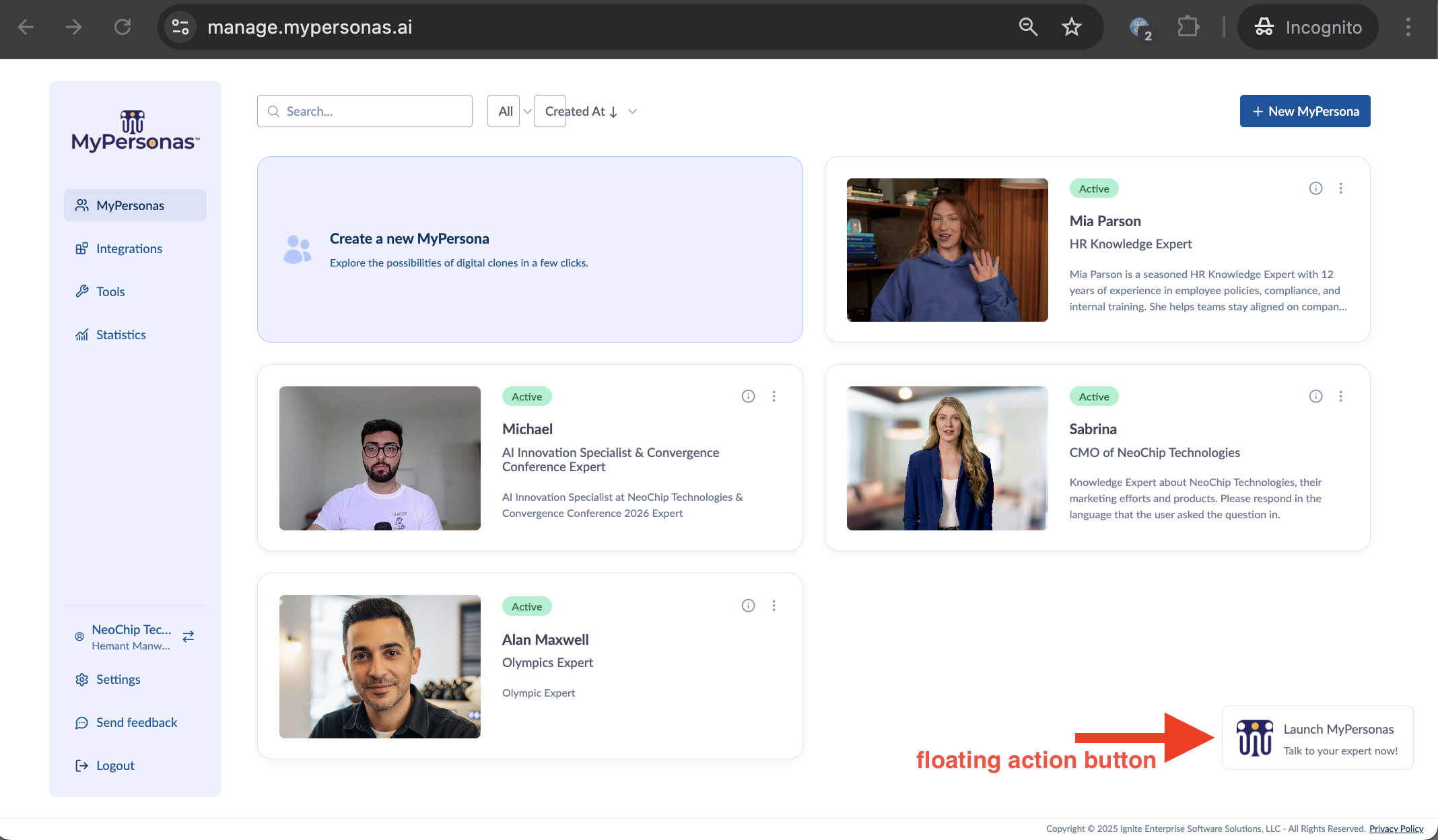1438x840 pixels.
Task: Click Launch MyPersonas floating button
Action: click(x=1317, y=738)
